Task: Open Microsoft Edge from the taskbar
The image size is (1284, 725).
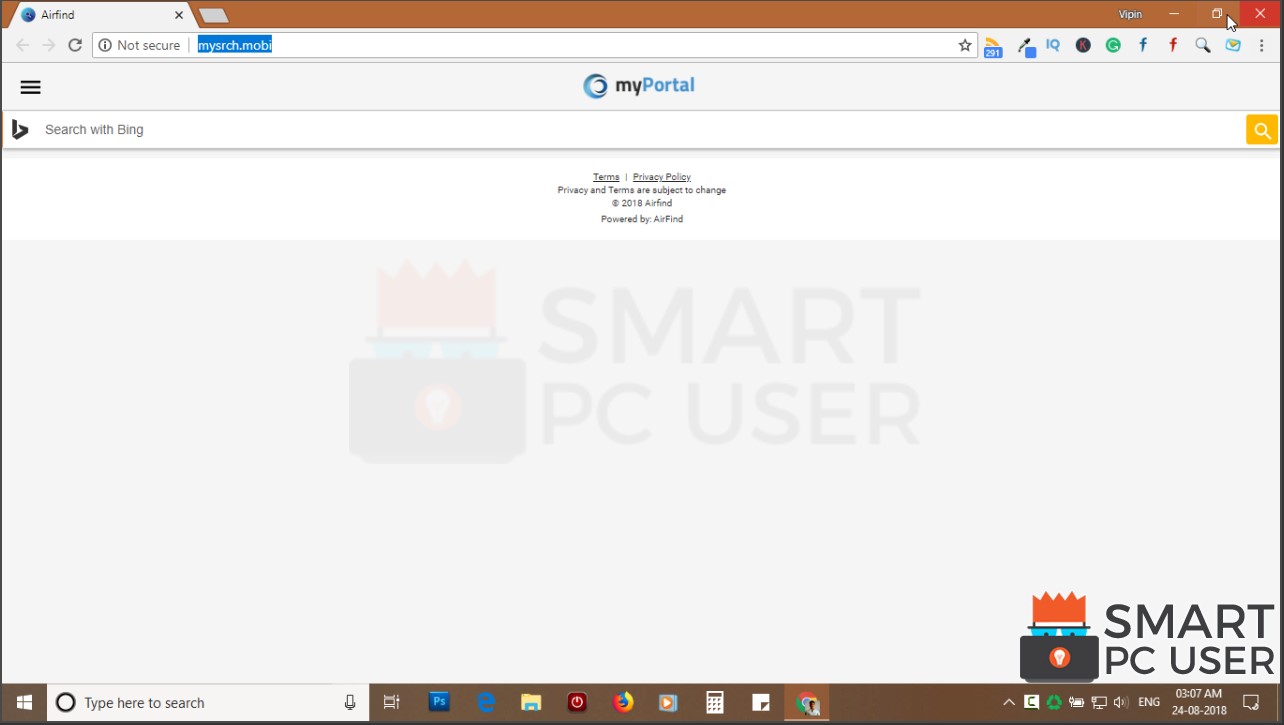Action: tap(486, 703)
